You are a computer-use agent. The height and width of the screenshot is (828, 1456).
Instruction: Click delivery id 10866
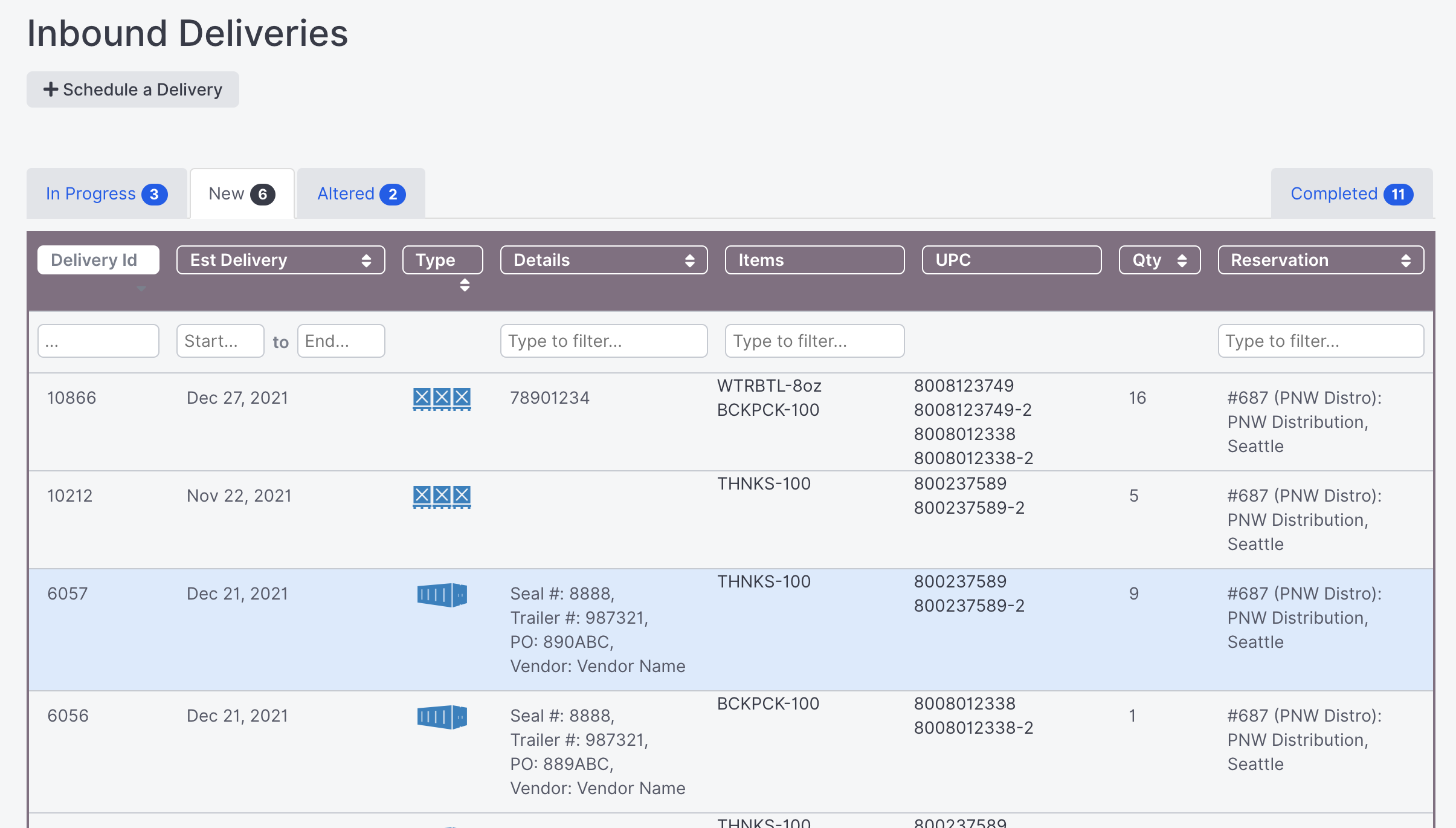click(x=72, y=398)
